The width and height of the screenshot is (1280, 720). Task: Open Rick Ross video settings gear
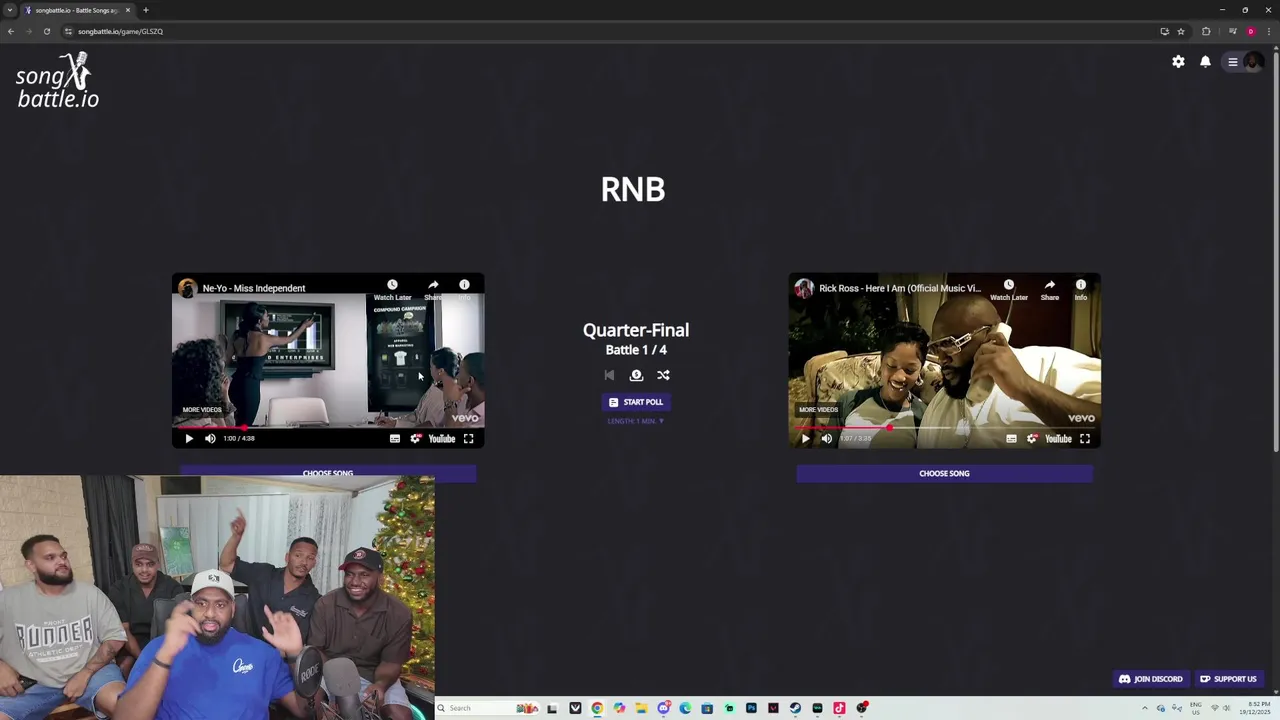(x=1032, y=438)
